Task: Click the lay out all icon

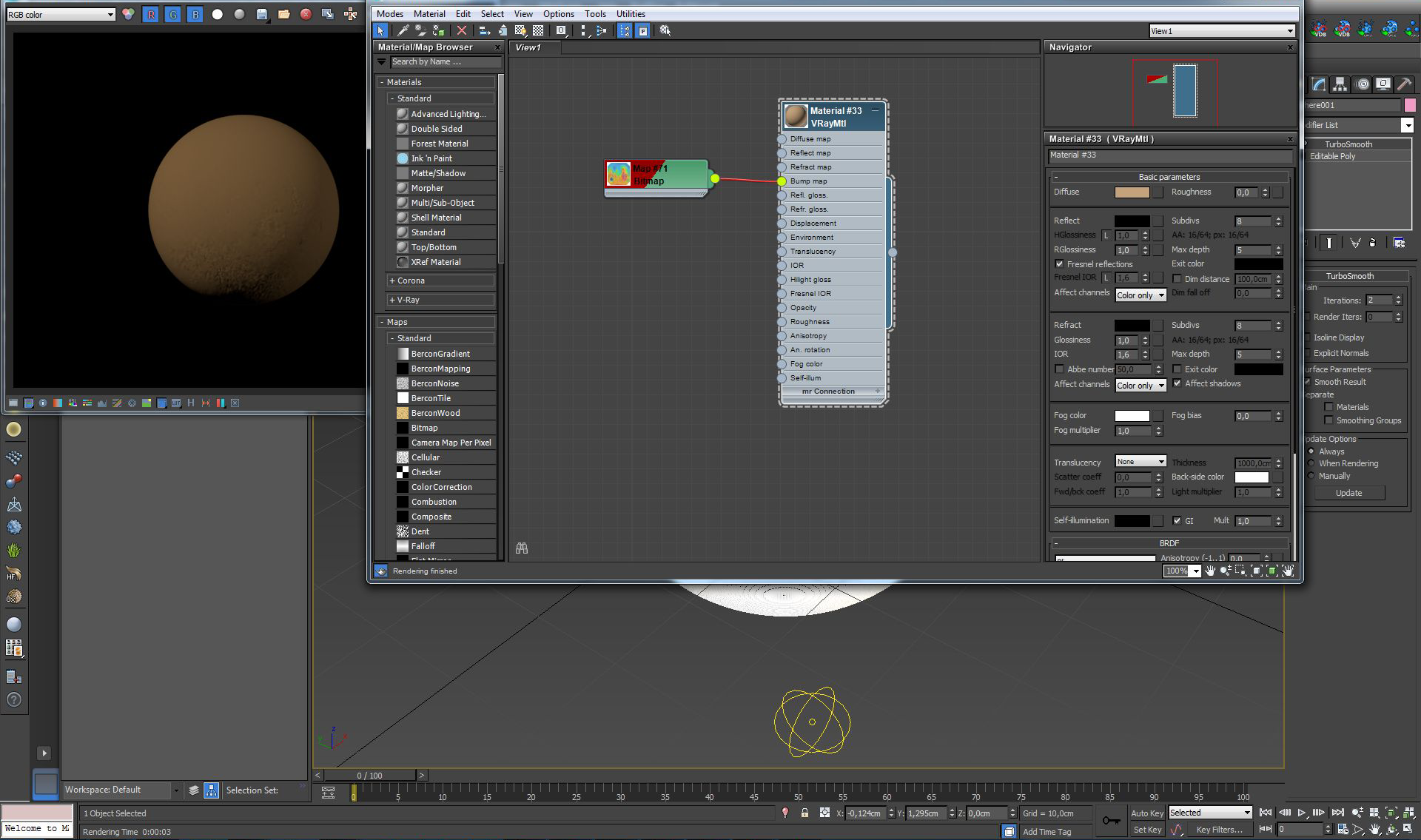Action: (584, 30)
